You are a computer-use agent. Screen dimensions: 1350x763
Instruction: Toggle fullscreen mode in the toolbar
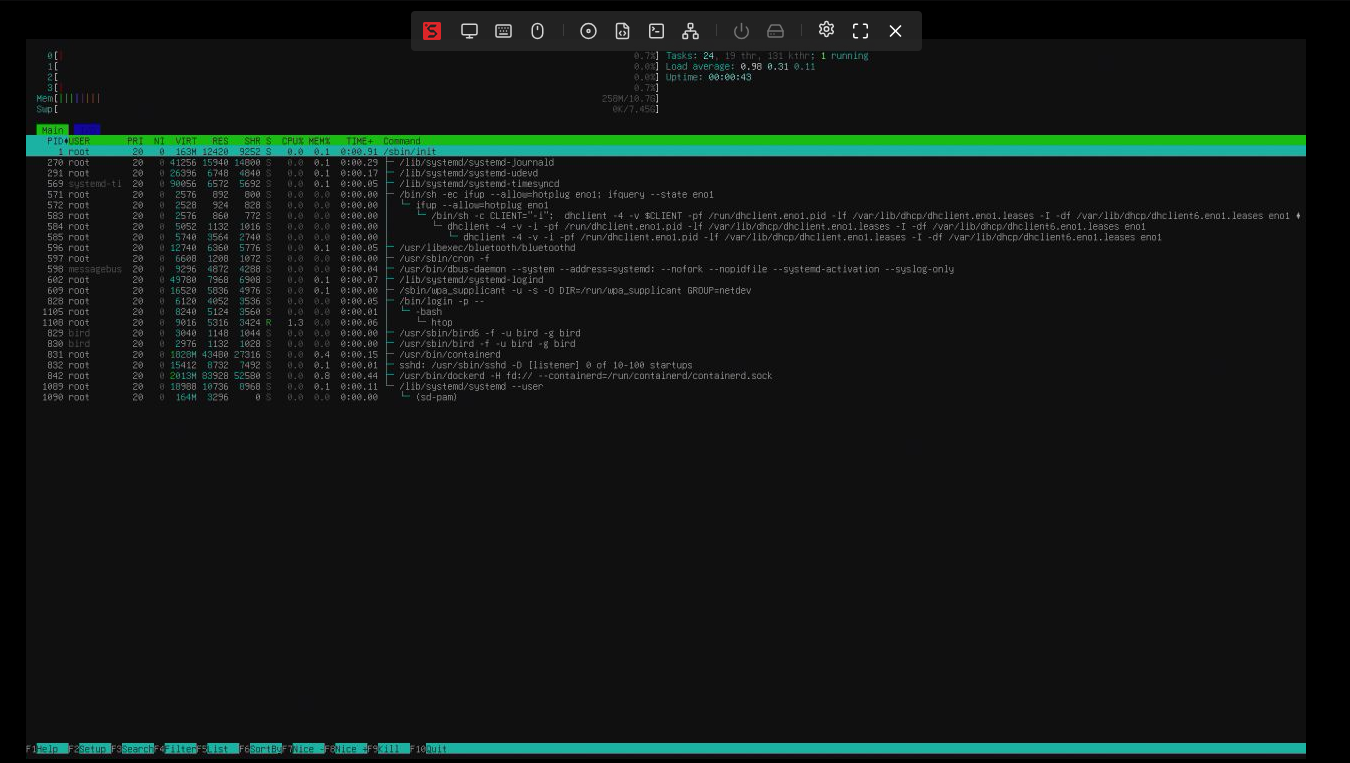(860, 31)
